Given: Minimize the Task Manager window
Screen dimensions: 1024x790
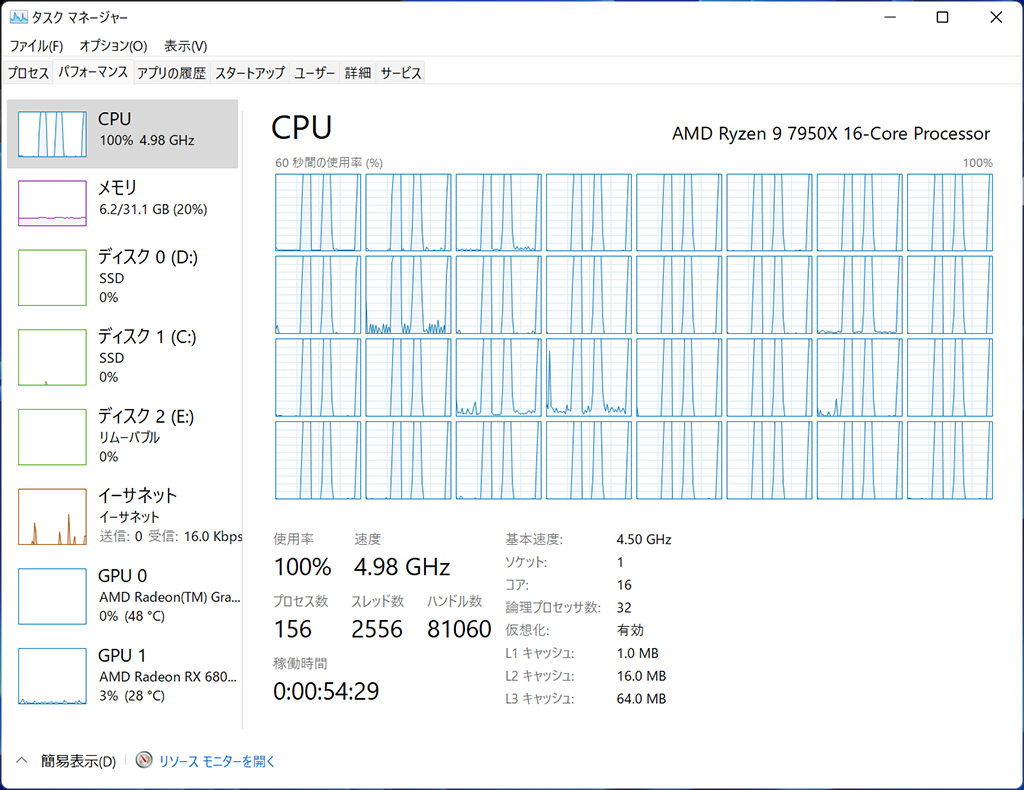Looking at the screenshot, I should [889, 18].
